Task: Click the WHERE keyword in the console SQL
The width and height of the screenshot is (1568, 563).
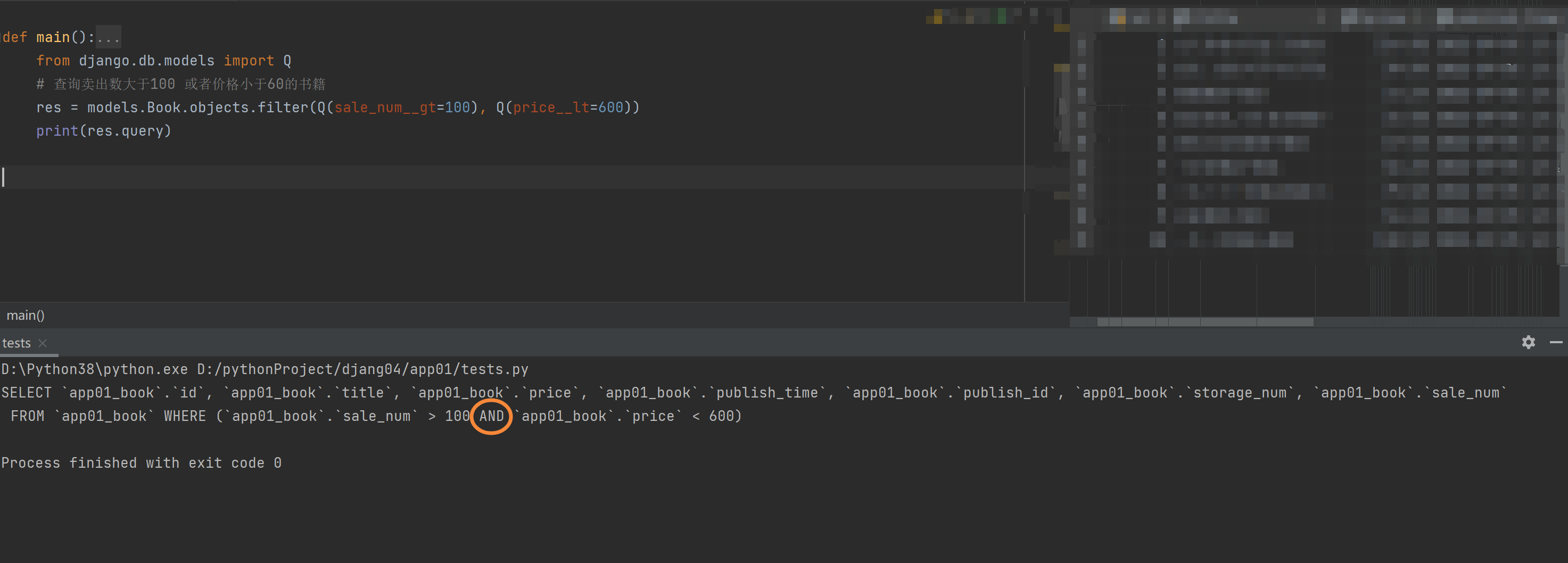Action: [185, 416]
